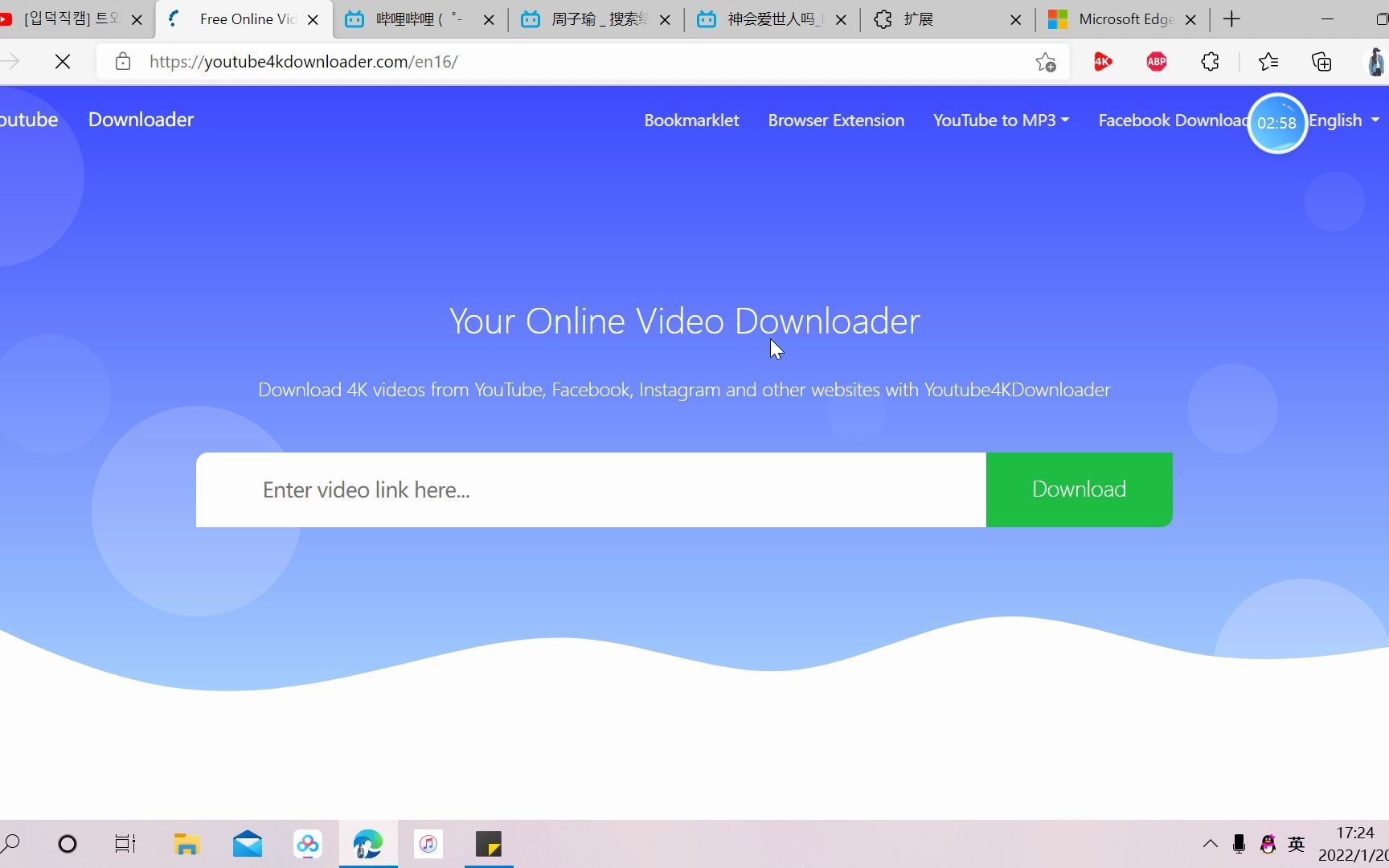Close the 哔哩哔哩 tab

coord(489,20)
